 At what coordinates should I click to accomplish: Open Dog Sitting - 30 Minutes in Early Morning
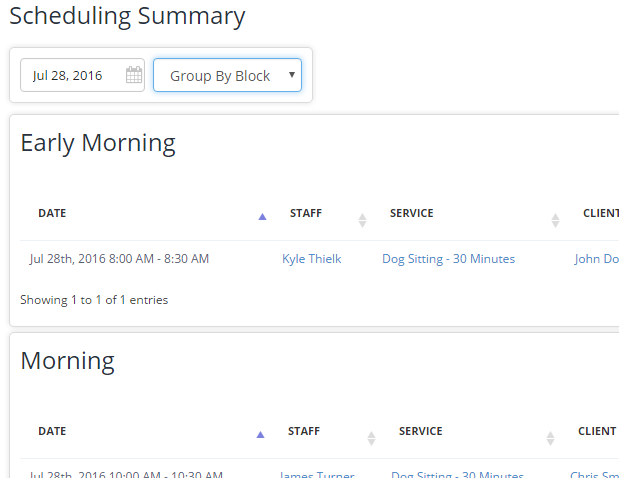pyautogui.click(x=448, y=259)
